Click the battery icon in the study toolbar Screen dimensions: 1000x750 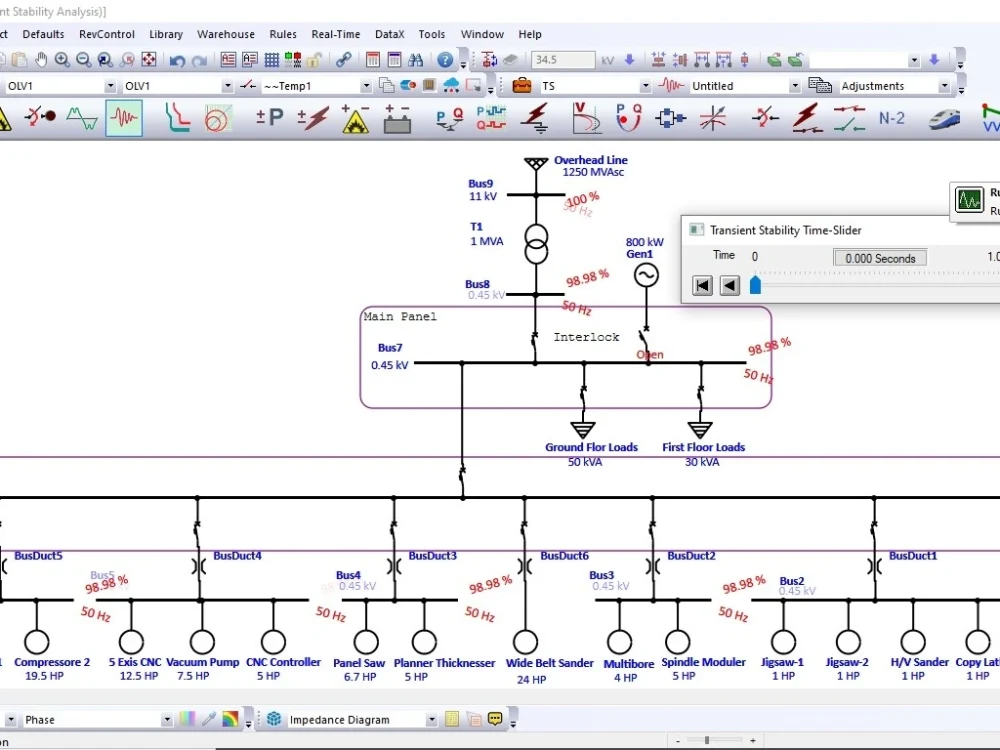[396, 119]
